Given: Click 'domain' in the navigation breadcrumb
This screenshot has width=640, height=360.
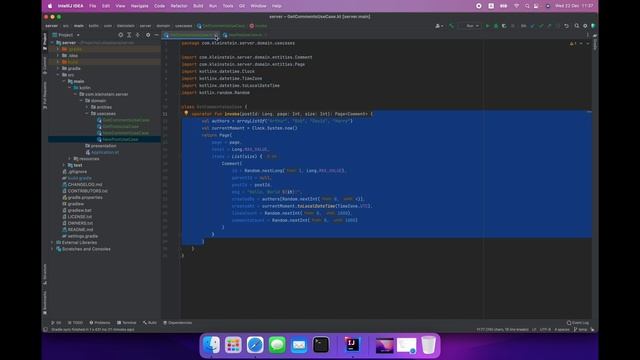Looking at the screenshot, I should (x=163, y=26).
